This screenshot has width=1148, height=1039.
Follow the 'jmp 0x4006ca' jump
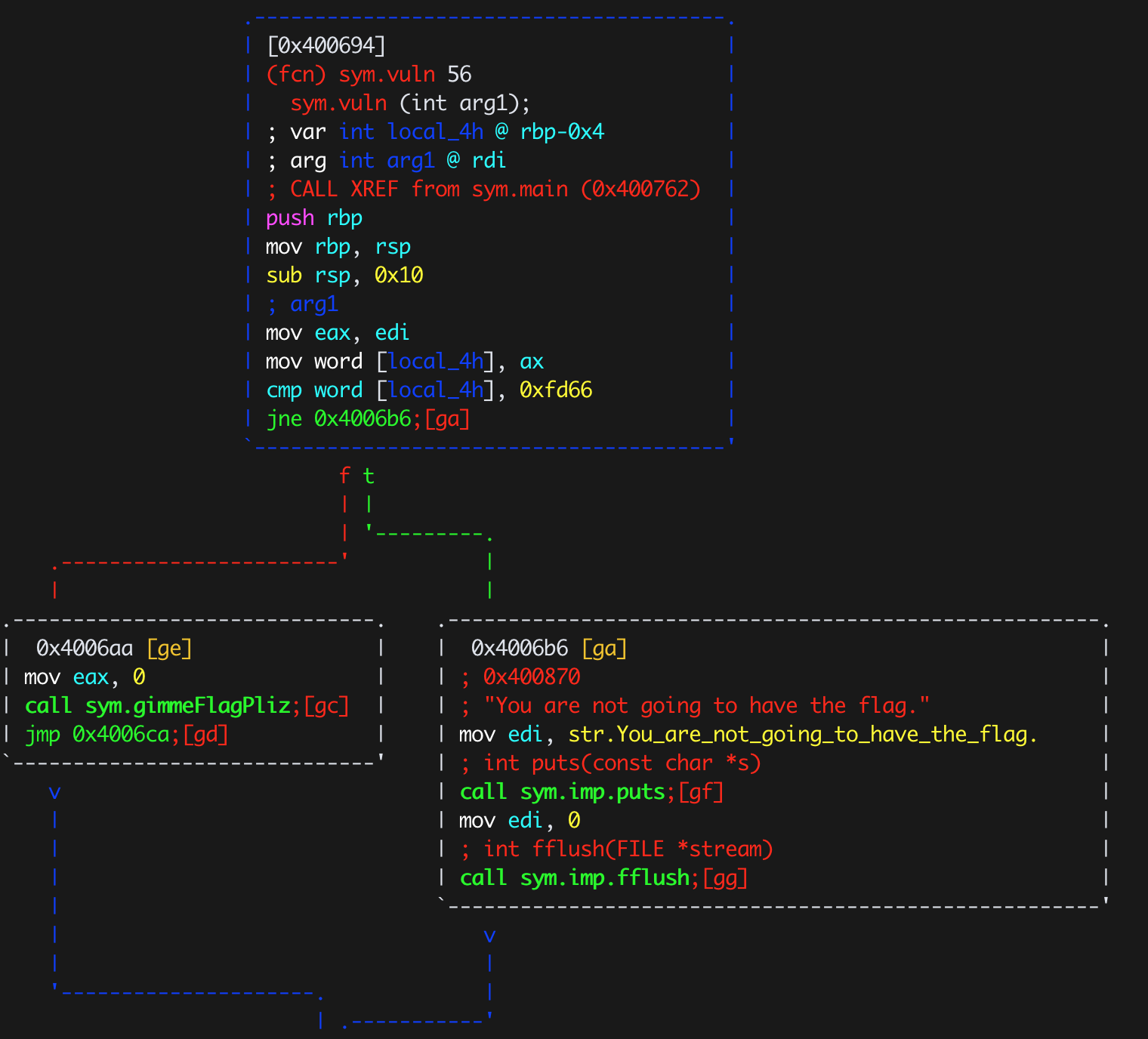tap(97, 734)
